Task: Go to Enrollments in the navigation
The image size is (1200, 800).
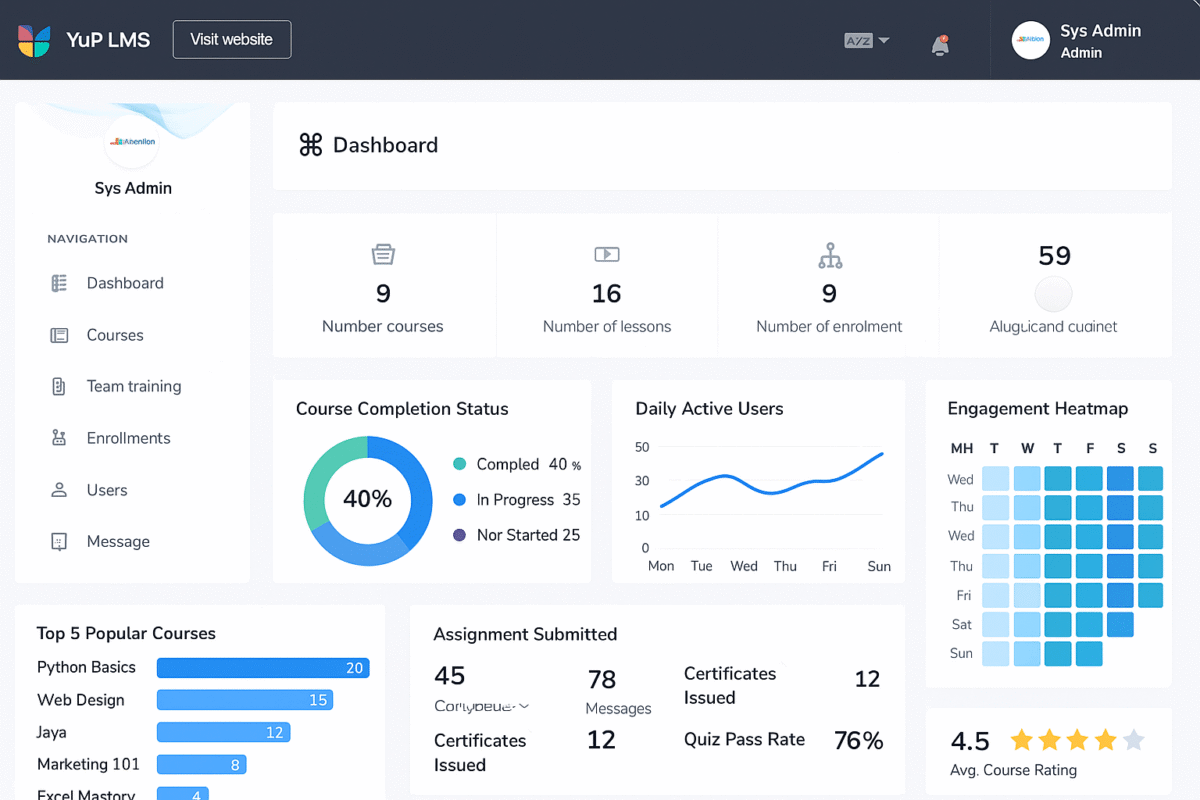Action: 128,438
